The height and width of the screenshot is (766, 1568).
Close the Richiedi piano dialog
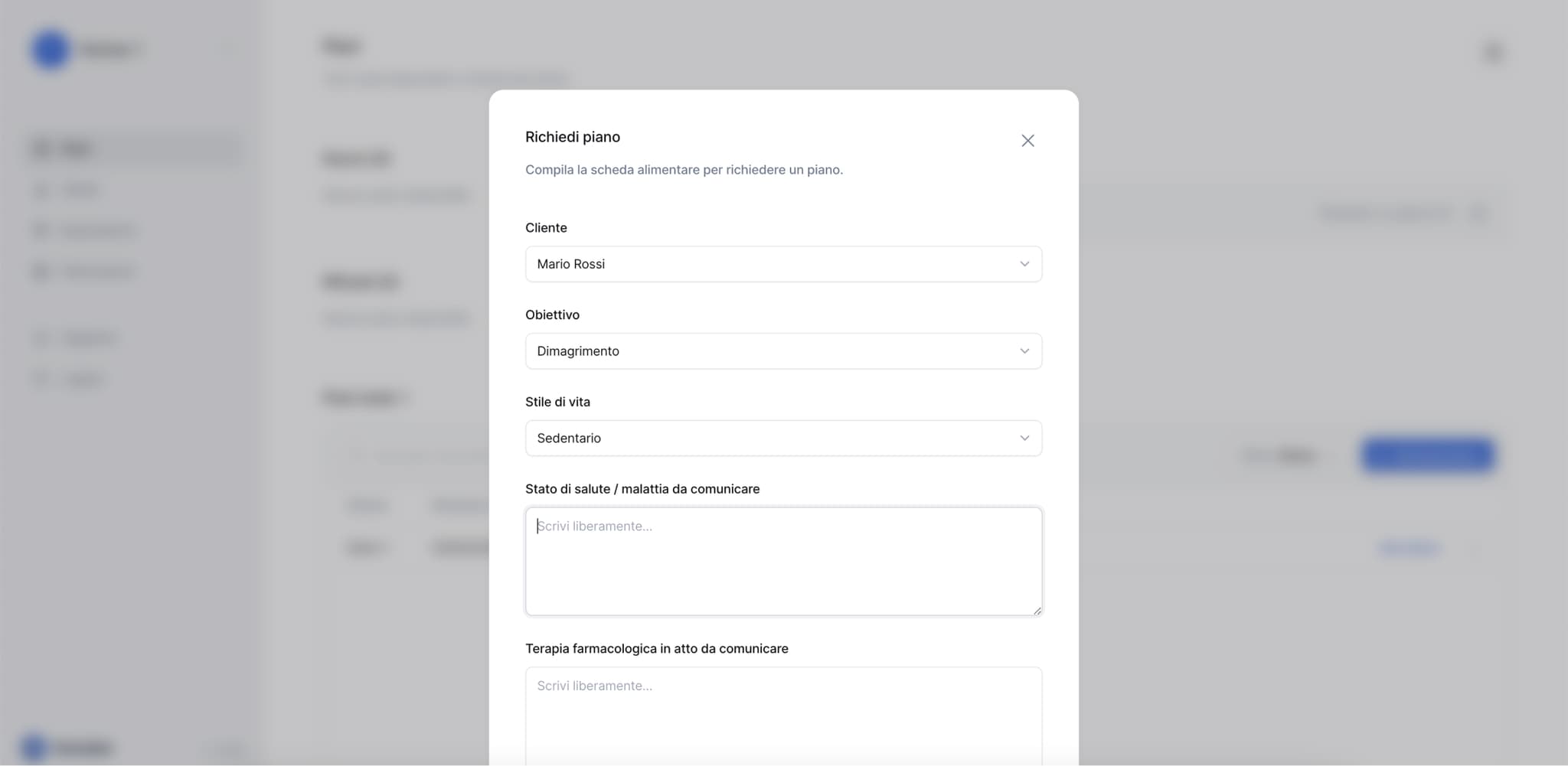1027,141
